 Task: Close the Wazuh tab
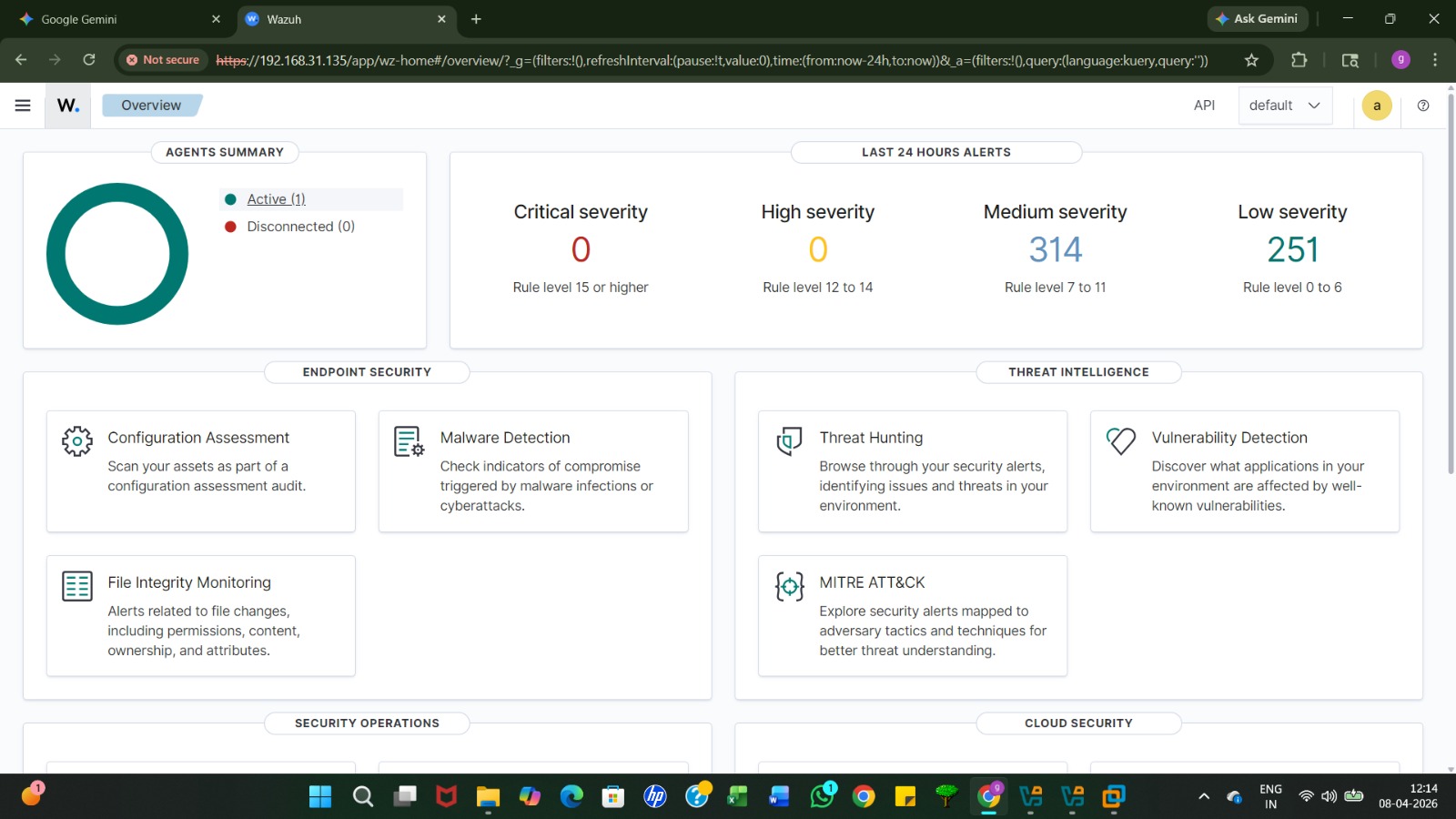click(441, 19)
